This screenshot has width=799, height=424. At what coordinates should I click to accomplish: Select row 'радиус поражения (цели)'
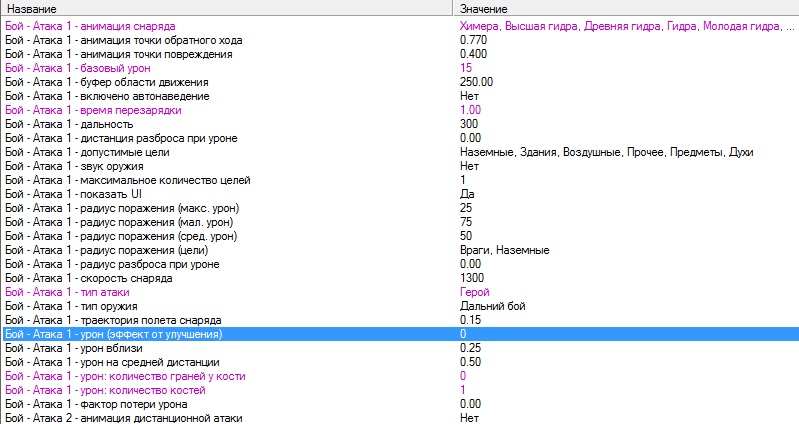click(400, 250)
